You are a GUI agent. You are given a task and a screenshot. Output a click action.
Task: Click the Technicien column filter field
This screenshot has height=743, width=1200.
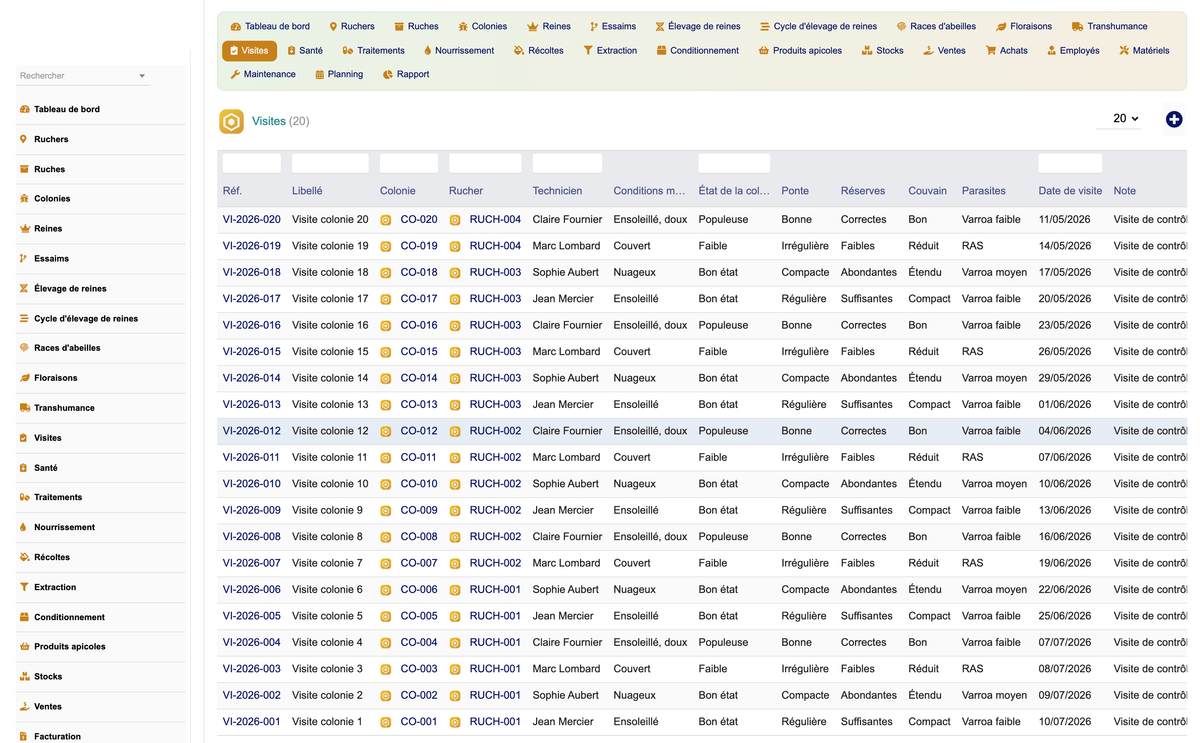567,163
